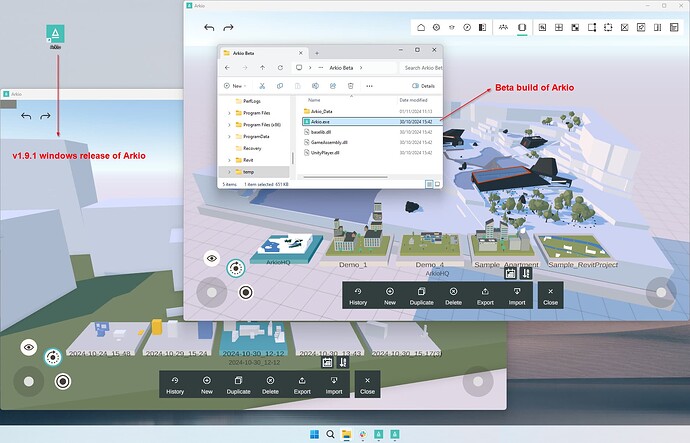The width and height of the screenshot is (690, 443).
Task: Select the Sample_RevitProject scene thumbnail
Action: click(577, 249)
